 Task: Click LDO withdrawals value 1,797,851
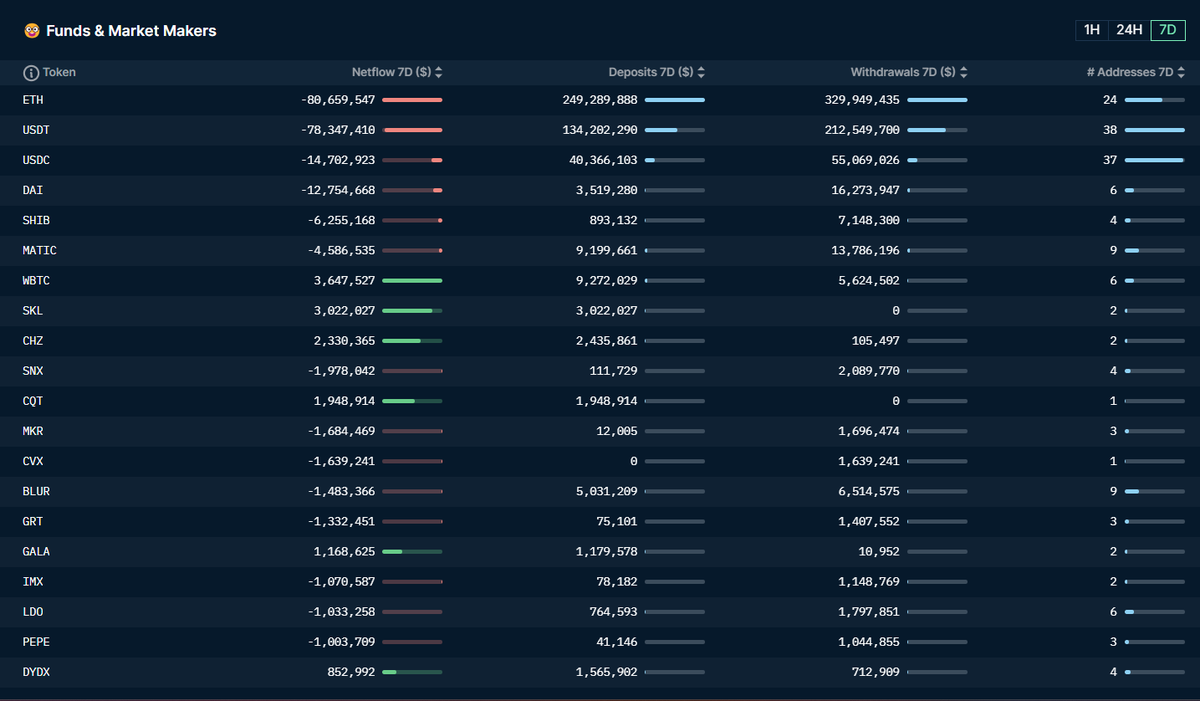point(869,611)
